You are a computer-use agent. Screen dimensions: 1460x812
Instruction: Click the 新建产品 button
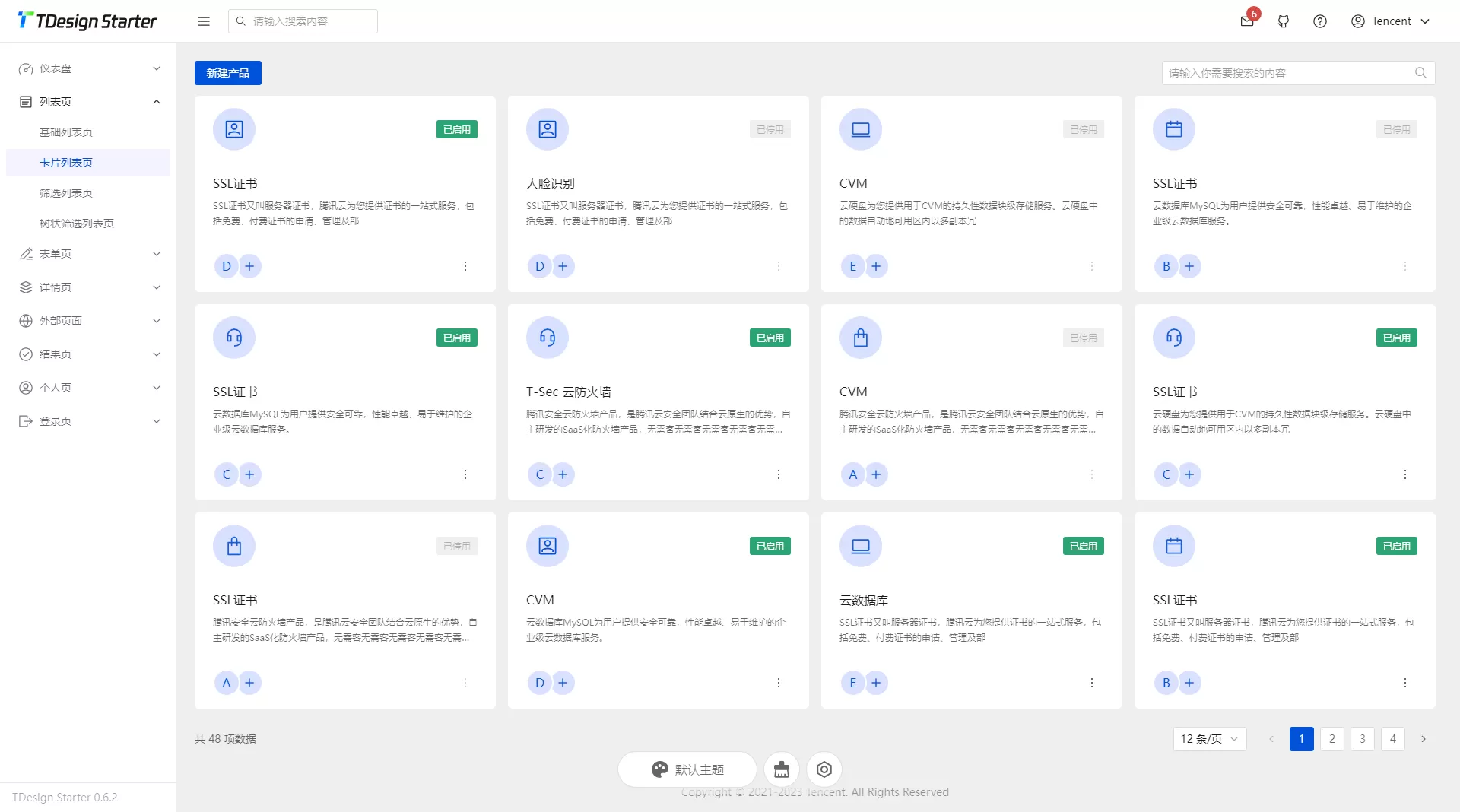228,73
